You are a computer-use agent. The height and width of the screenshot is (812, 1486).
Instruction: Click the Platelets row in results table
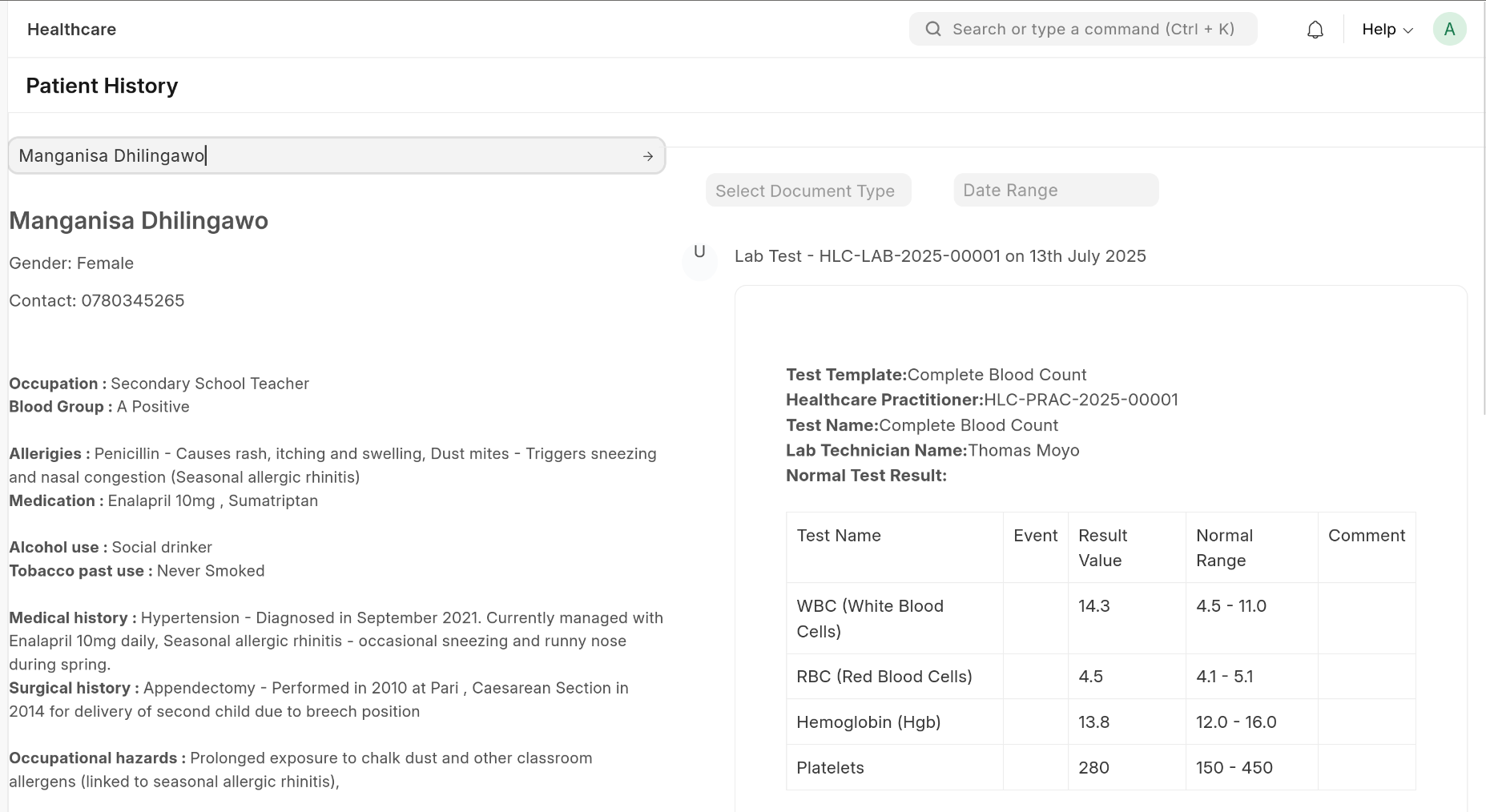(830, 768)
